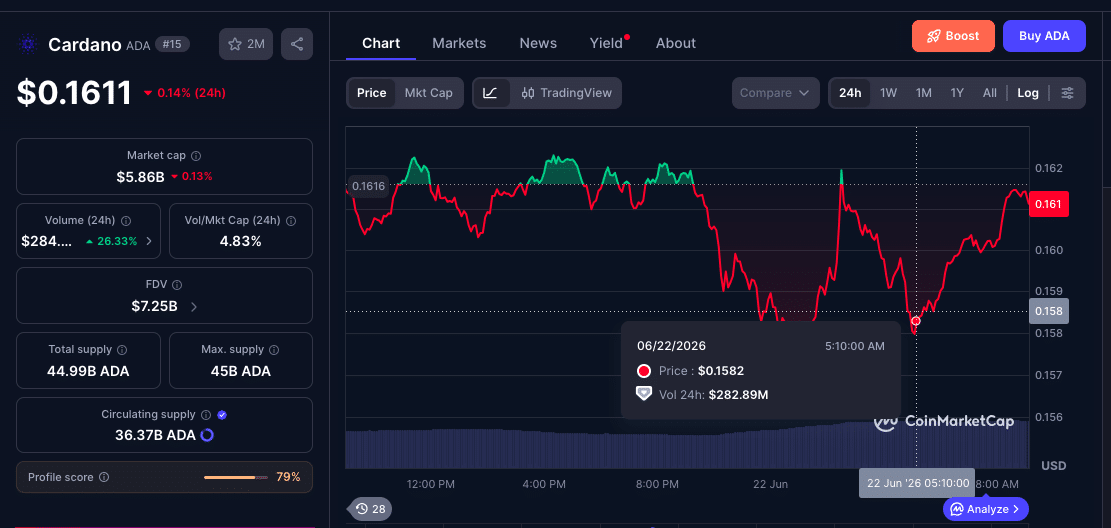The height and width of the screenshot is (528, 1111).
Task: Select 1M time range
Action: pyautogui.click(x=923, y=93)
